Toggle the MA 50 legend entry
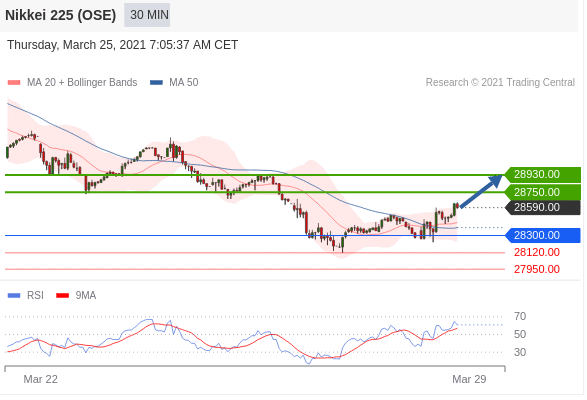587x400 pixels. click(174, 82)
